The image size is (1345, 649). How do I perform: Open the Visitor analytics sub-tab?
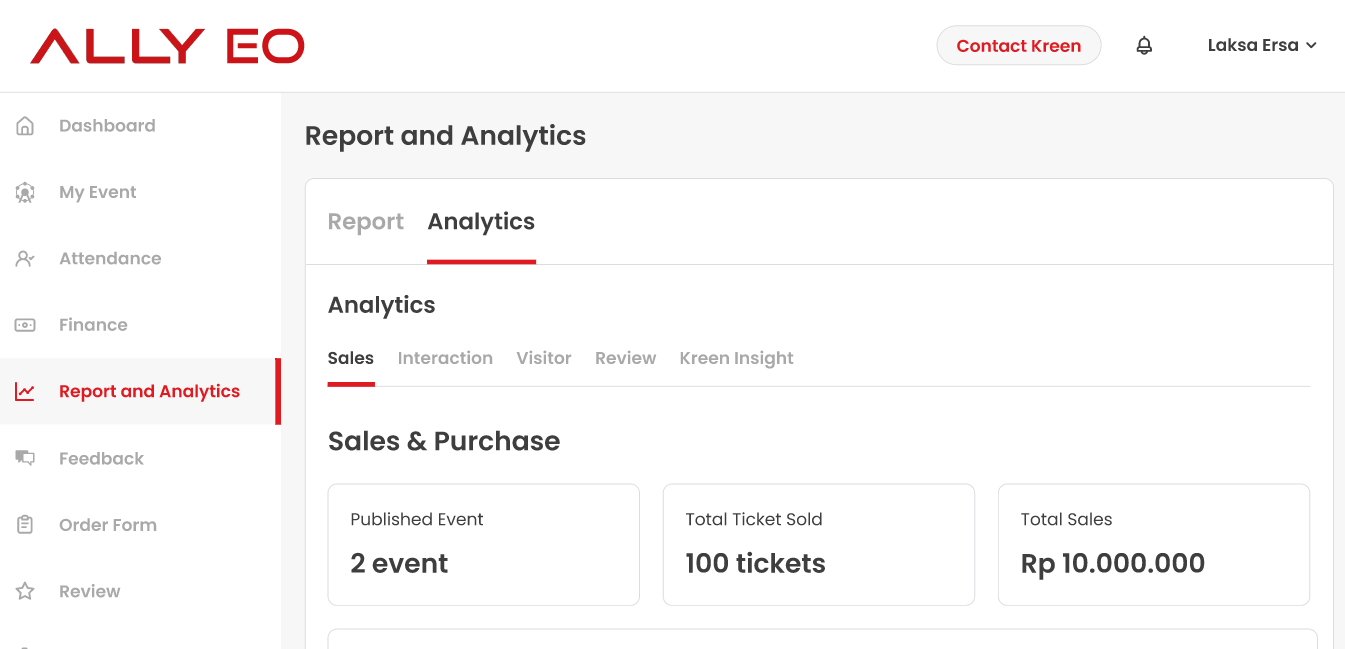tap(544, 358)
